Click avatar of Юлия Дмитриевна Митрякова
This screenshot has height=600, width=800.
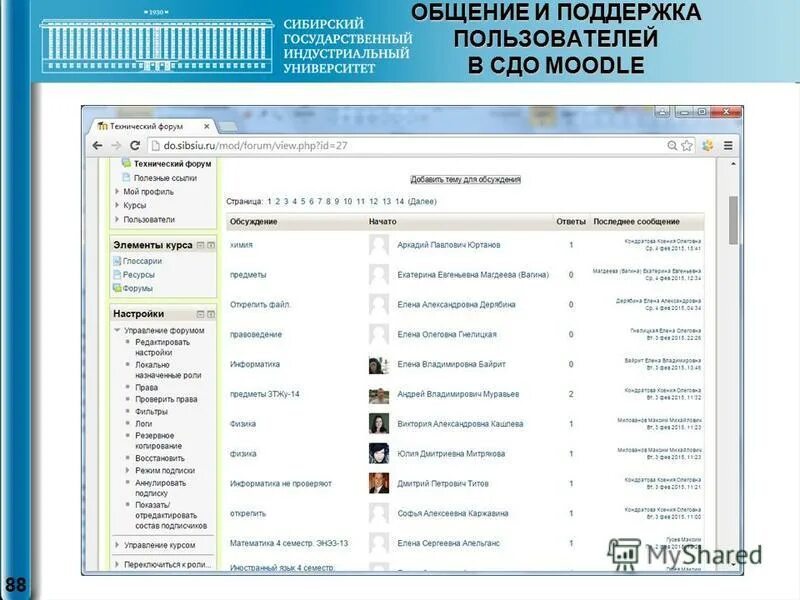tap(379, 454)
